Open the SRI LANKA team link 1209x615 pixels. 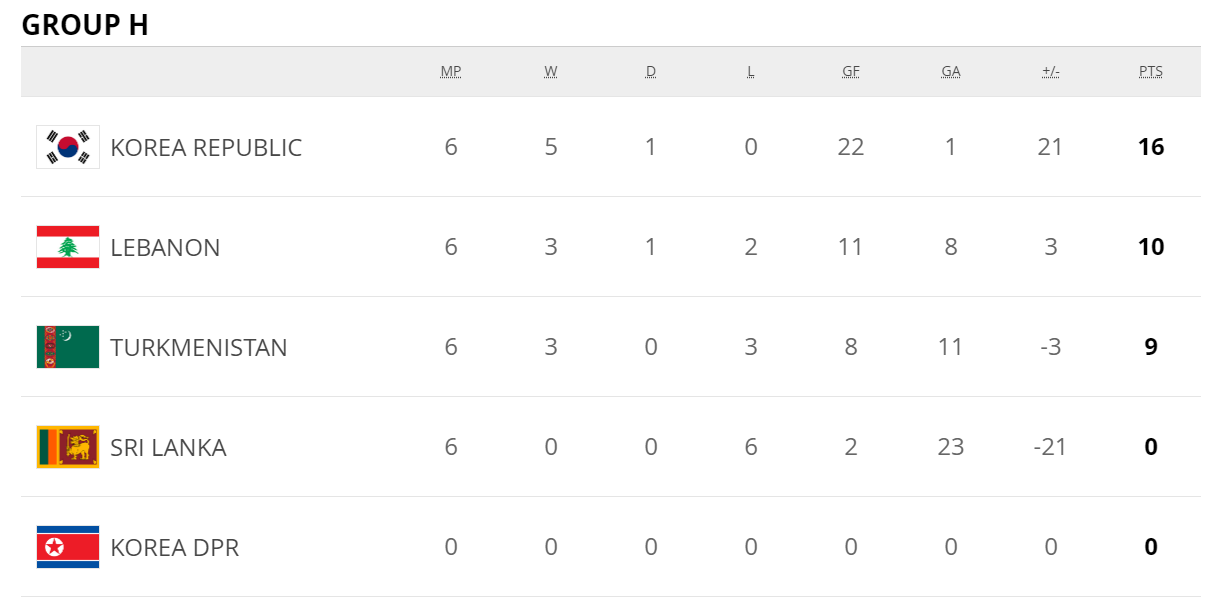[168, 448]
